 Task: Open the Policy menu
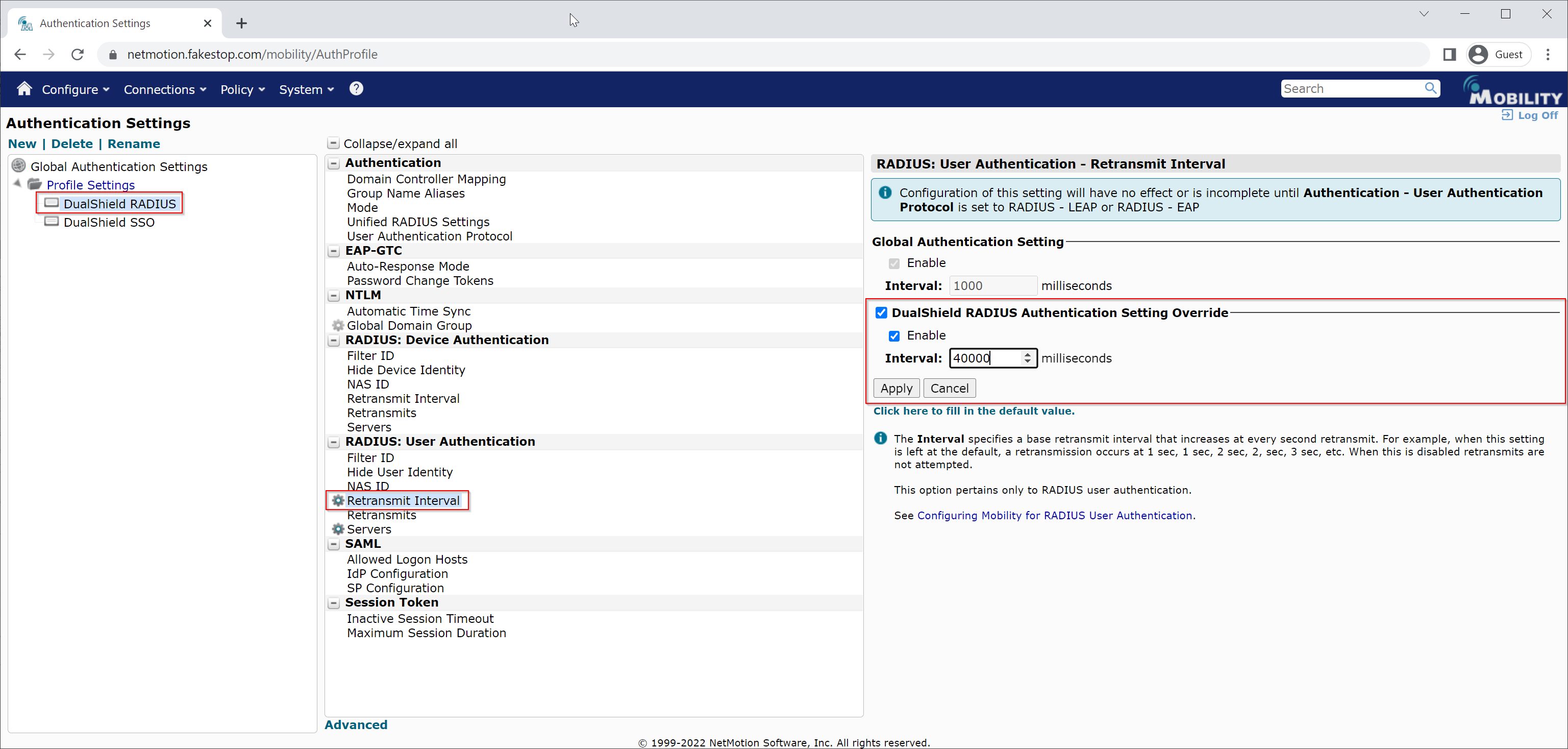242,89
